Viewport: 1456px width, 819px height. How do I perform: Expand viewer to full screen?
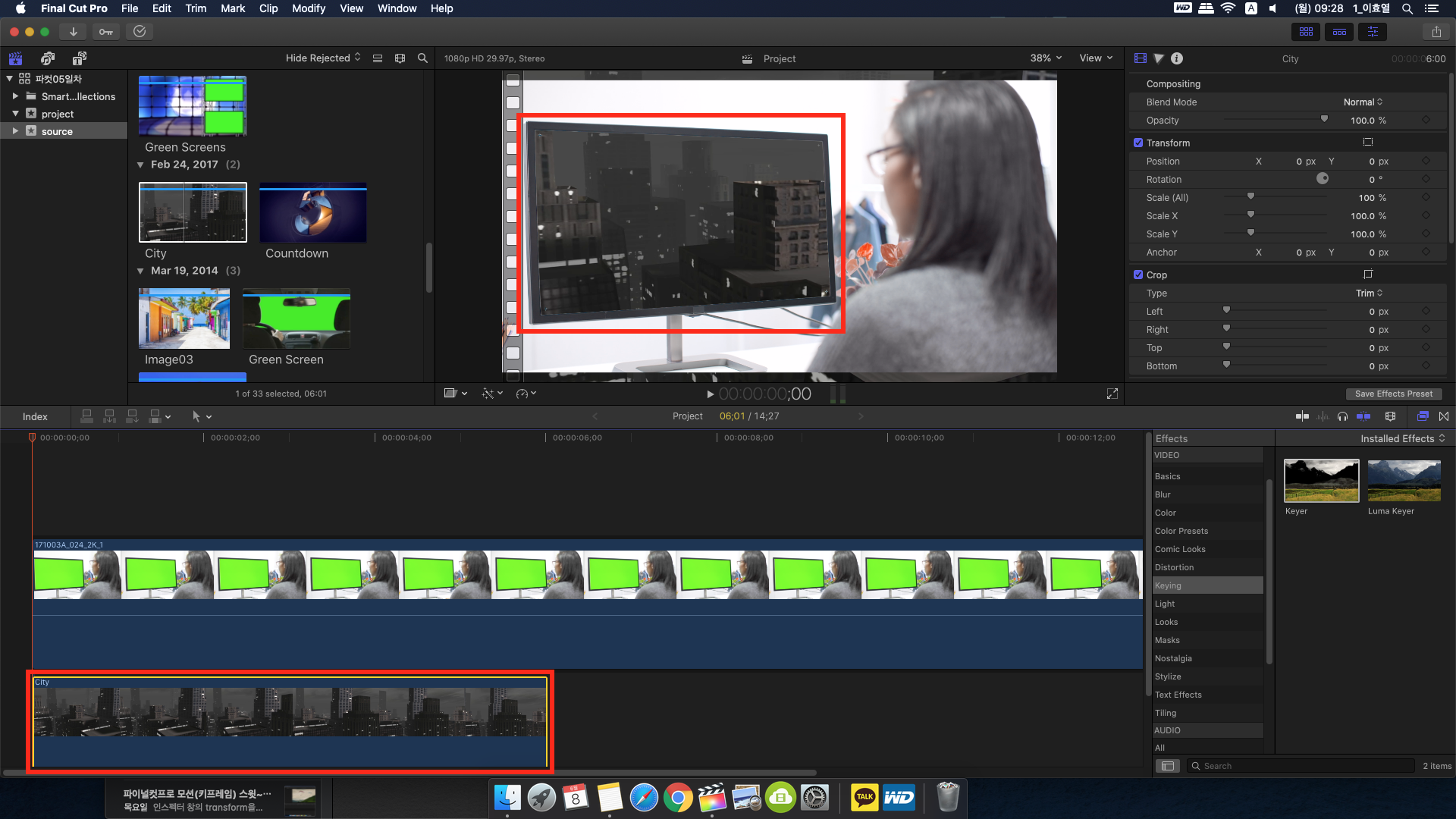(x=1112, y=394)
